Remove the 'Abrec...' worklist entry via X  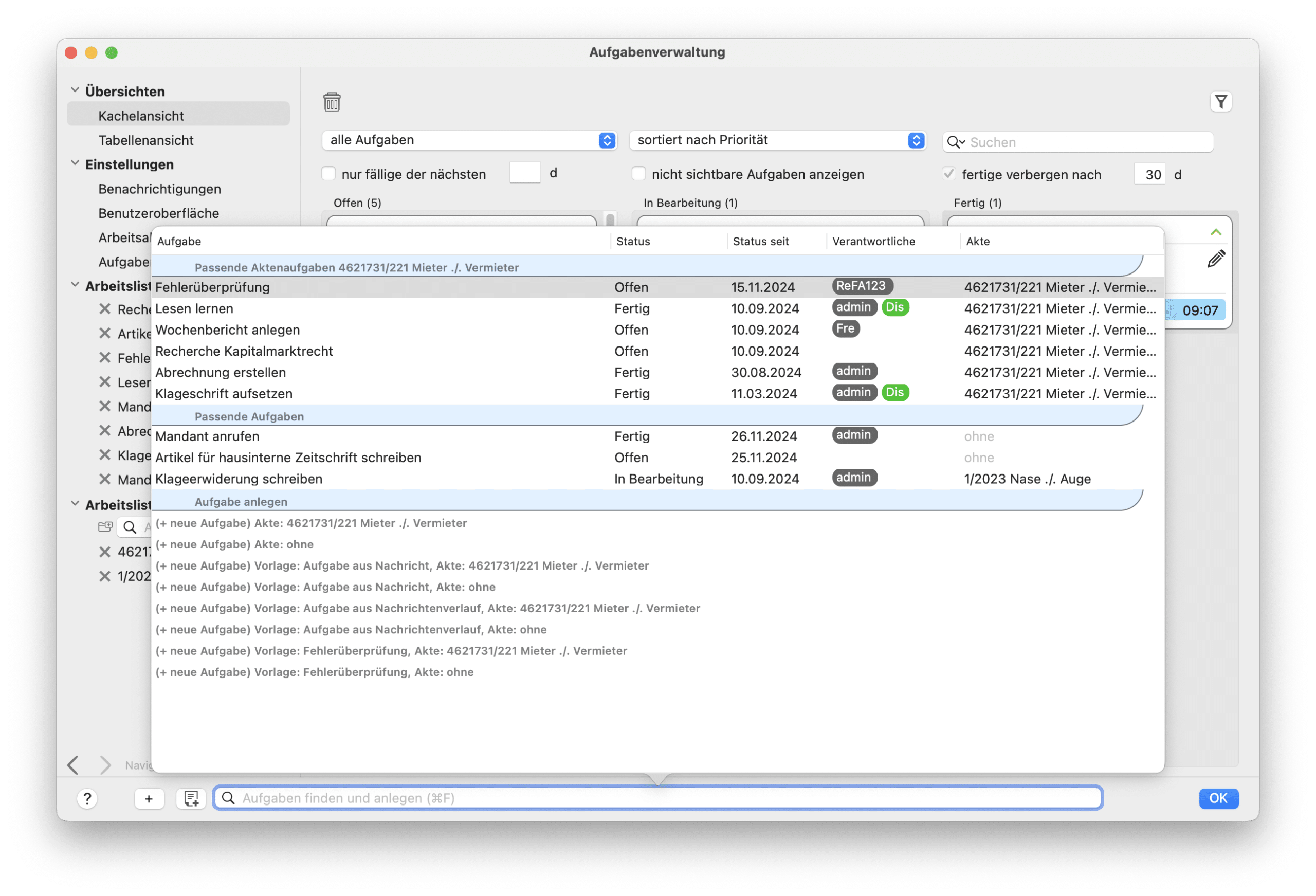[x=105, y=431]
